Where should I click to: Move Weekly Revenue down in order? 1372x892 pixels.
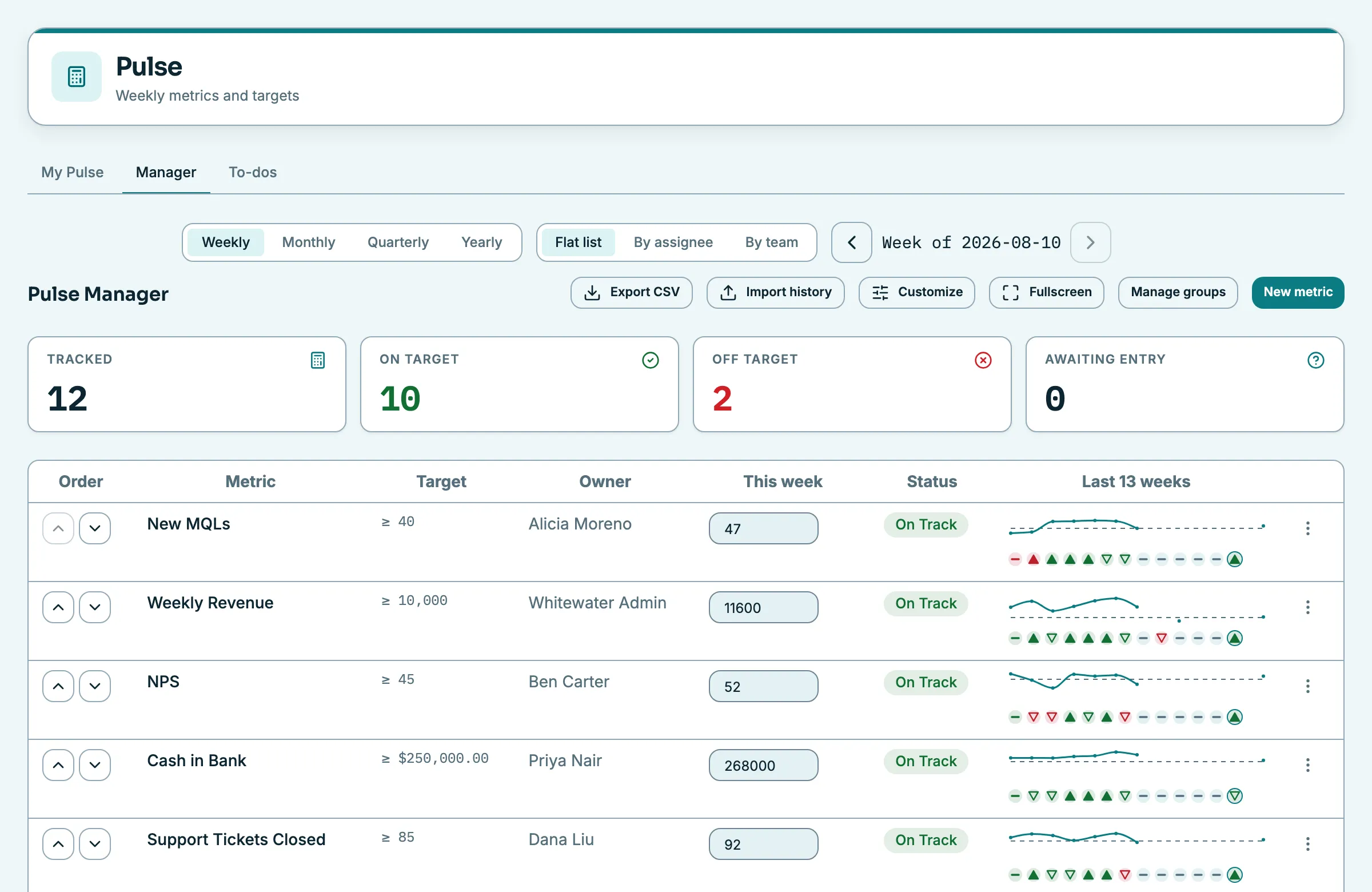(95, 607)
